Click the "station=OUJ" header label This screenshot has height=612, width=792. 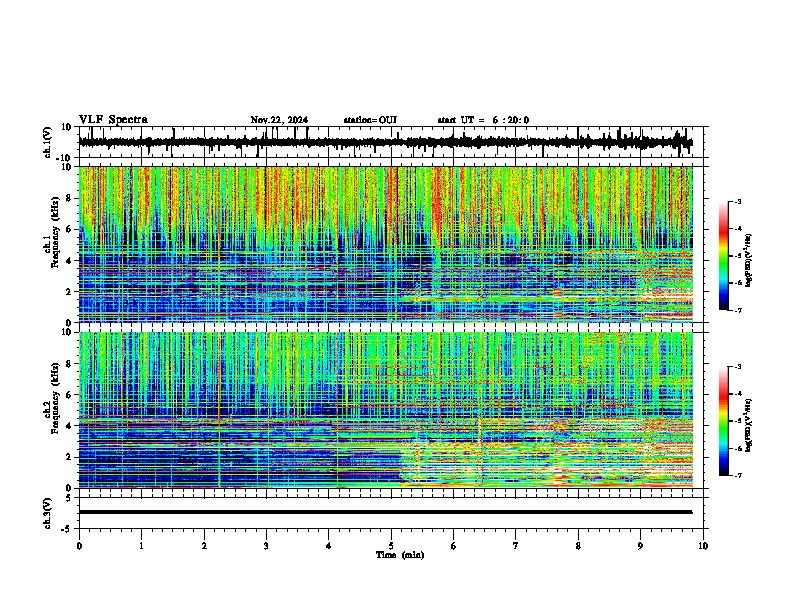point(370,120)
